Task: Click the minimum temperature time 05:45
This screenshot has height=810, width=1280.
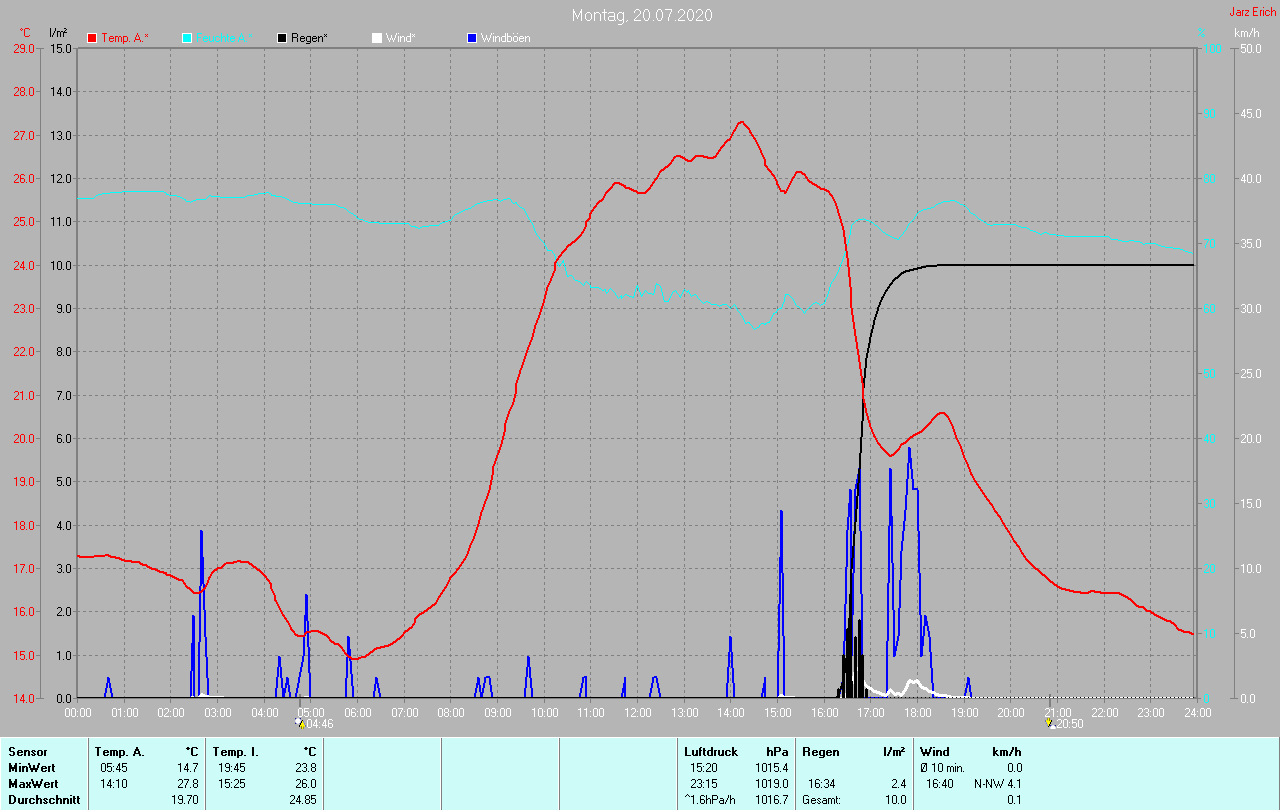Action: click(113, 767)
